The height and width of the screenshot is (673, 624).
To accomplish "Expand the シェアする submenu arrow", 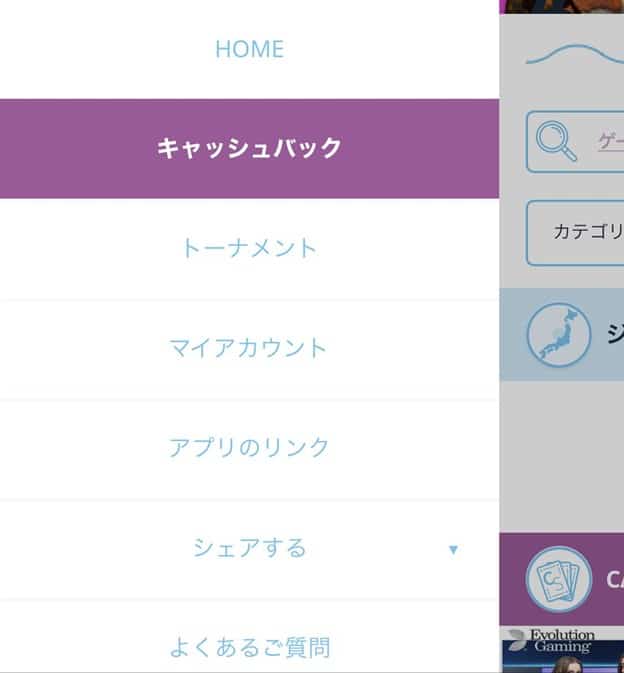I will pyautogui.click(x=453, y=549).
